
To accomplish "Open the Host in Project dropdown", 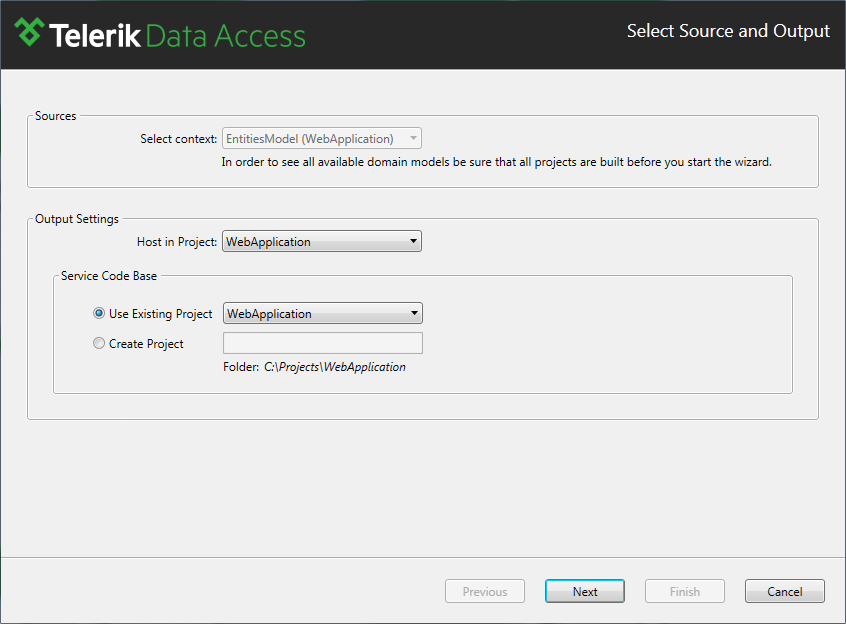I will pos(322,242).
